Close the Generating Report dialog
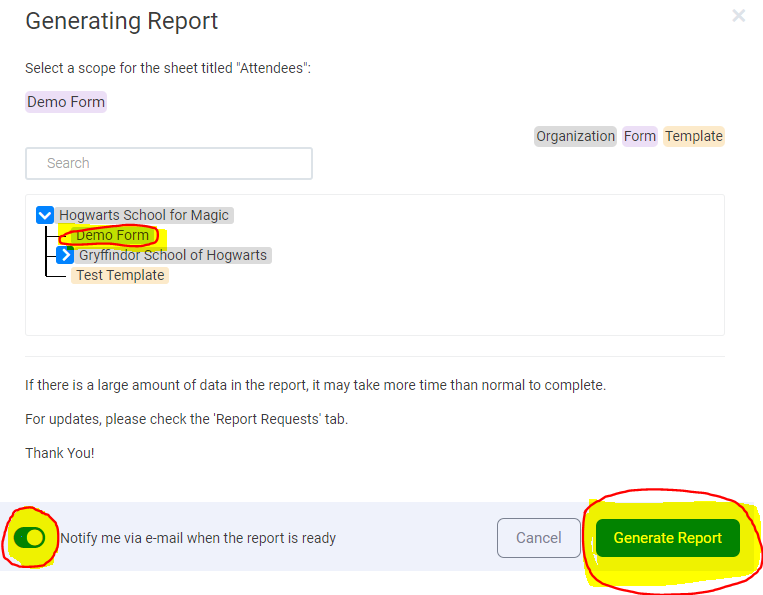Viewport: 763px width, 595px height. (x=738, y=16)
